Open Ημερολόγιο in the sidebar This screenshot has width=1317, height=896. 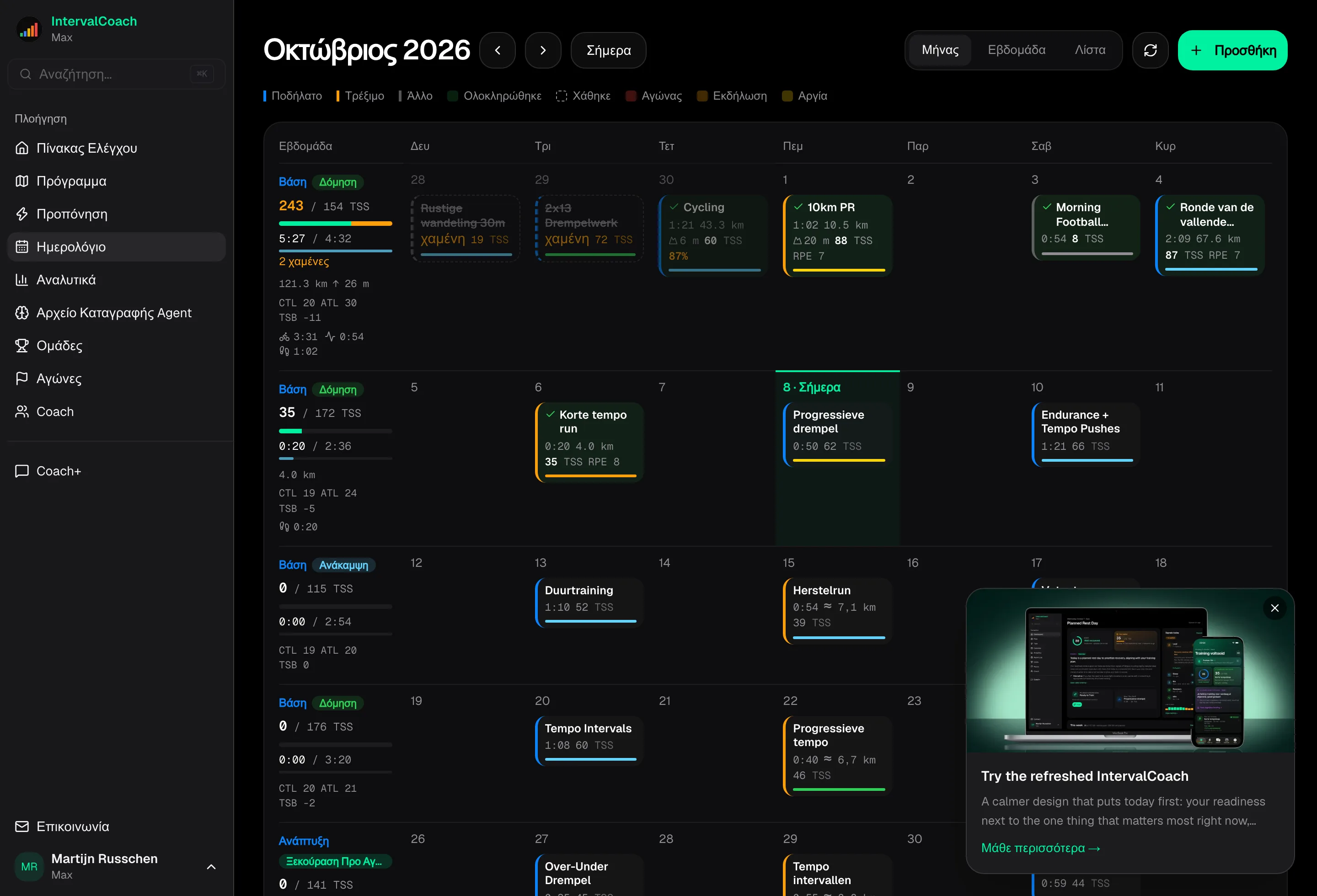pos(117,246)
